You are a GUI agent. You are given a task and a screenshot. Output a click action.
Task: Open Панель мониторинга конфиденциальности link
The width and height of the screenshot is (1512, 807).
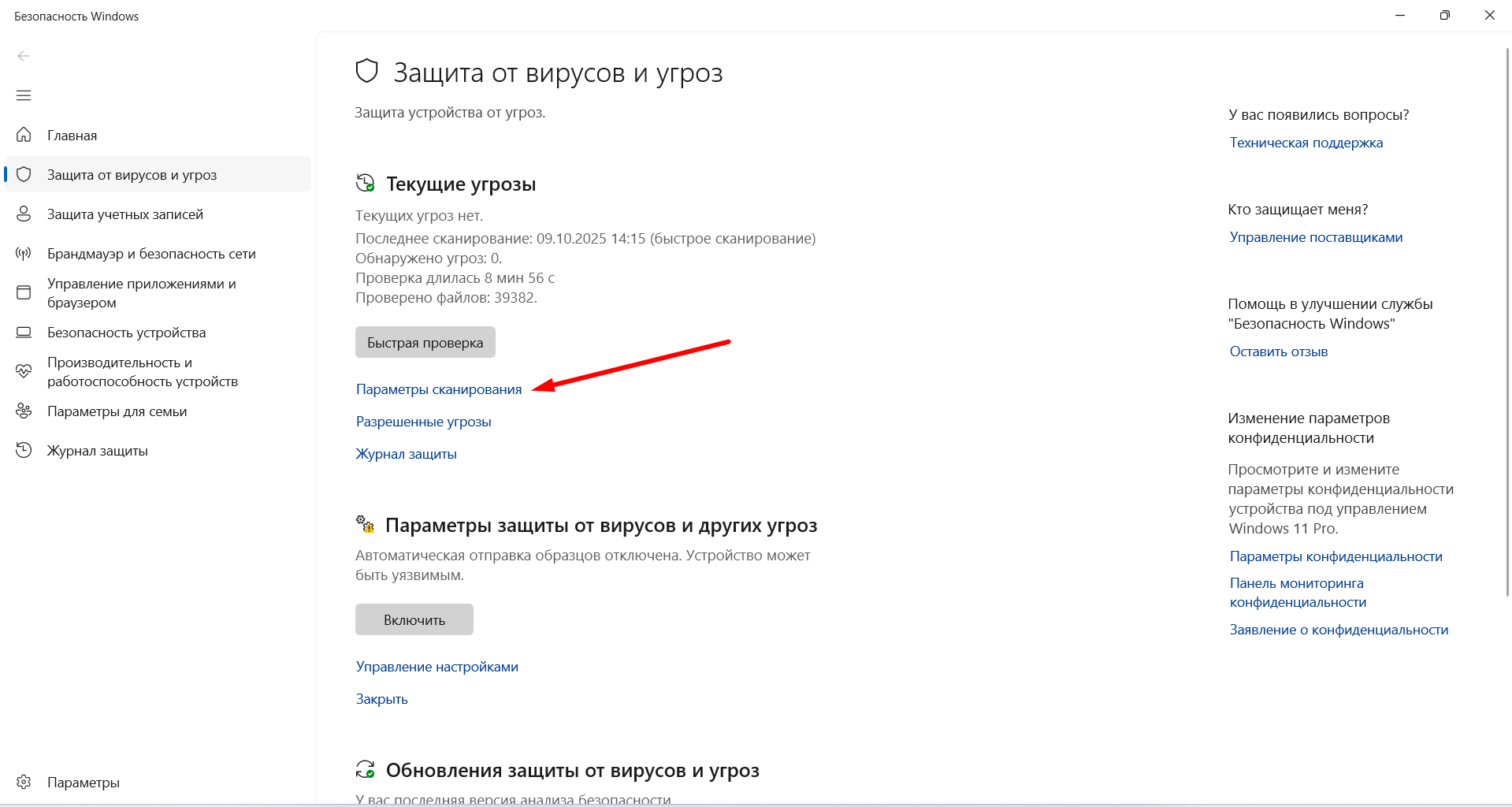(x=1298, y=593)
